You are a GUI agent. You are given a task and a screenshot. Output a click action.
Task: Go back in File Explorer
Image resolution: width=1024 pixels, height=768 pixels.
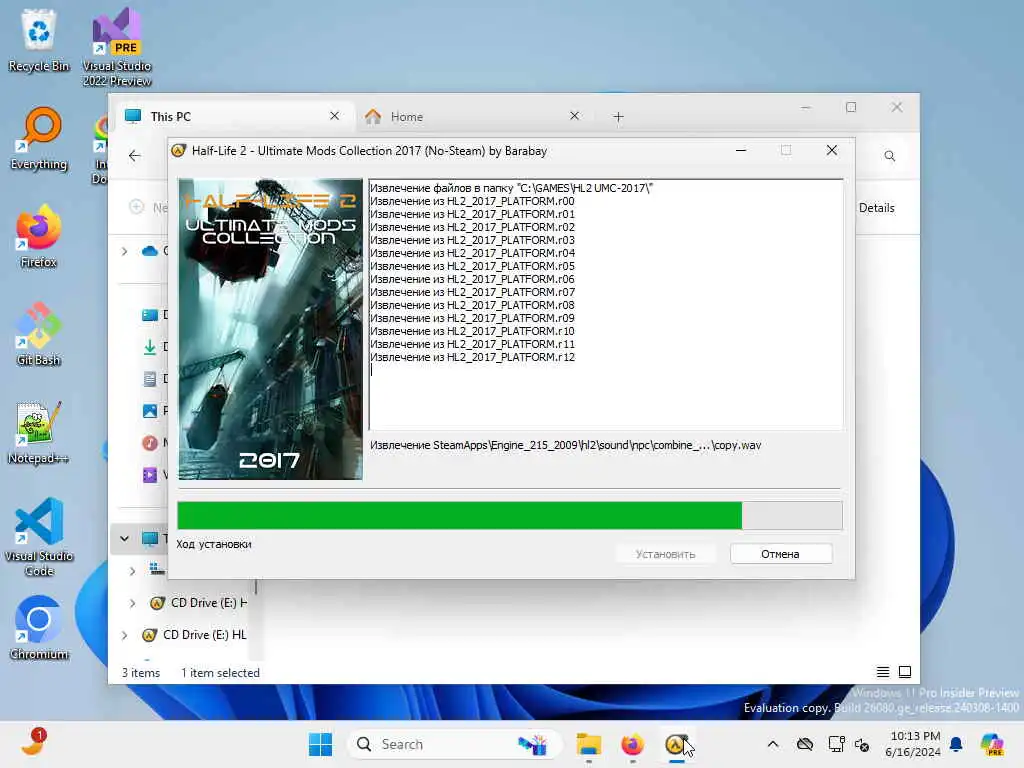coord(135,156)
